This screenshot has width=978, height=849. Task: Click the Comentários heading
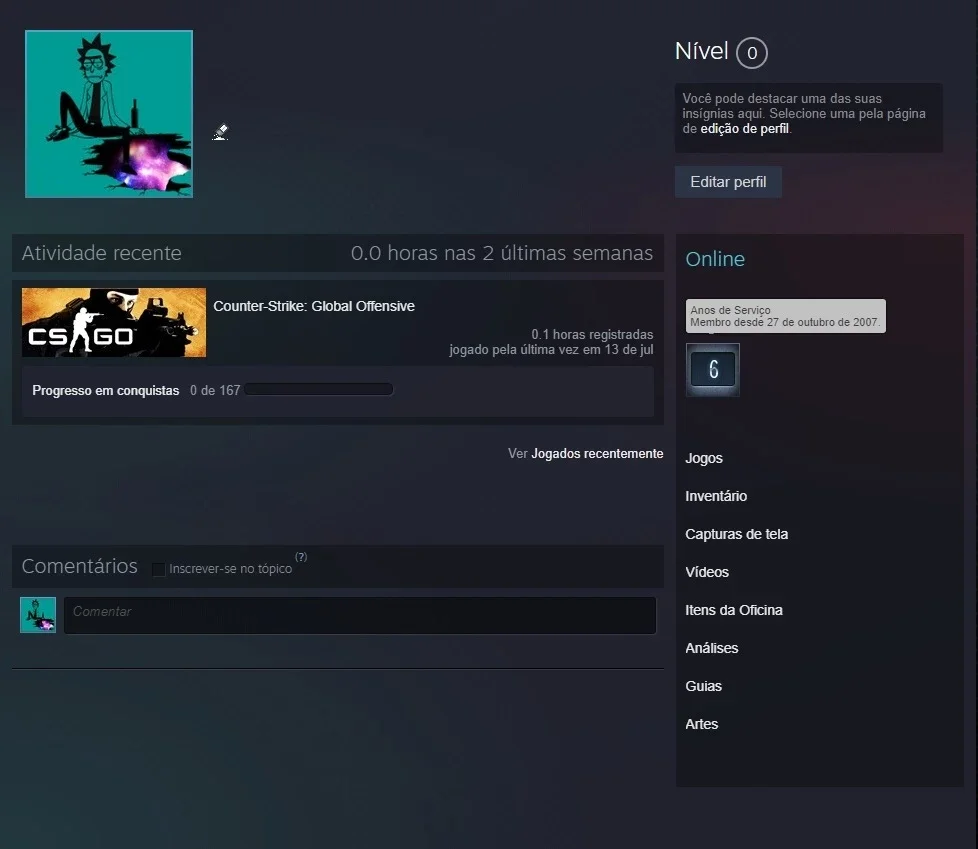(x=79, y=566)
